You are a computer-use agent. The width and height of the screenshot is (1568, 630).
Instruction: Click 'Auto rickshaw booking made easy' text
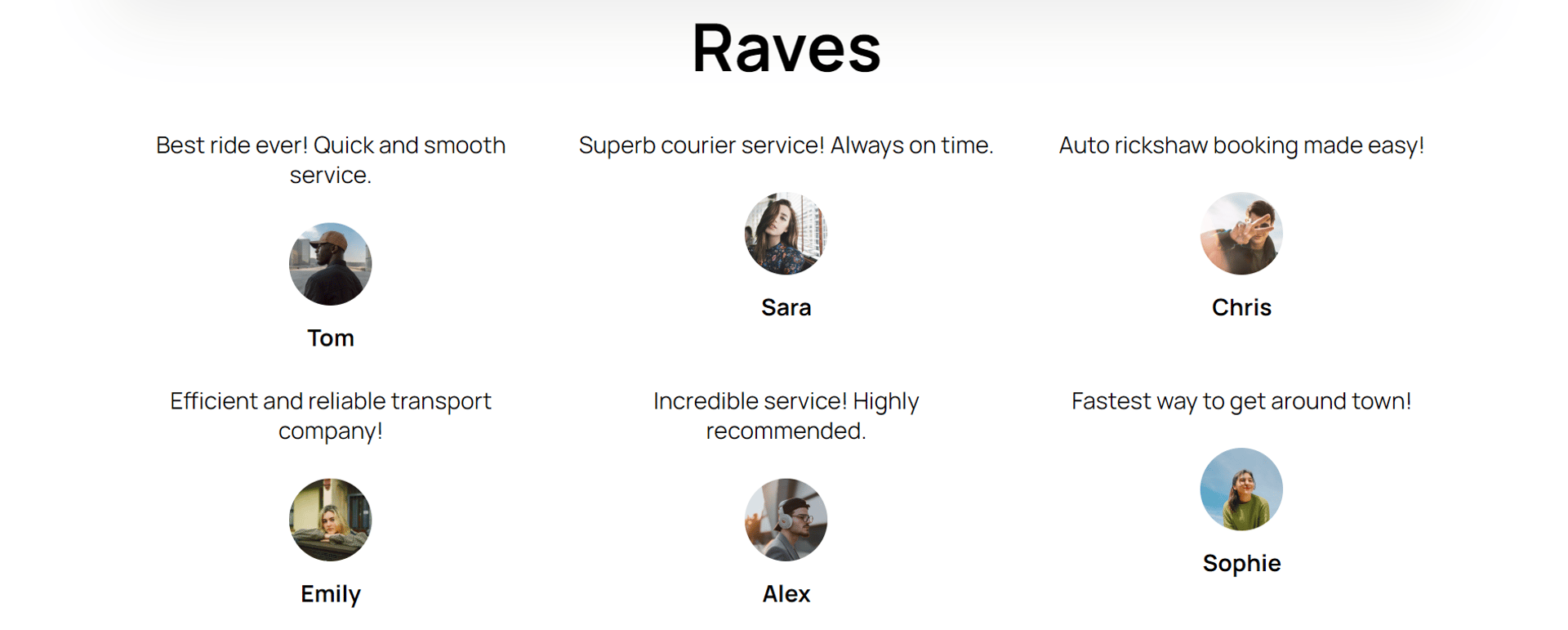[1241, 145]
